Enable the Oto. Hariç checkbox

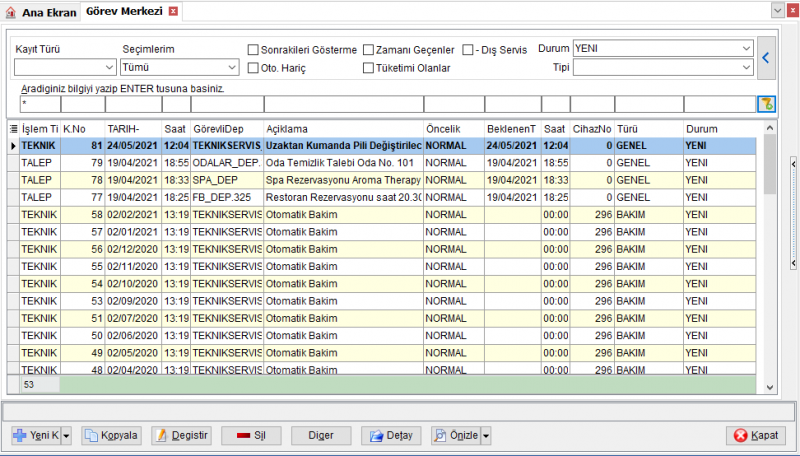pyautogui.click(x=253, y=68)
